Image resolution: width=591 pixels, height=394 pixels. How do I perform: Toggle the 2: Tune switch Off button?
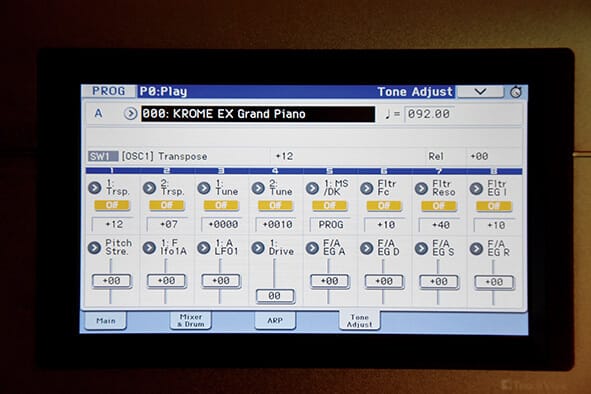point(276,205)
